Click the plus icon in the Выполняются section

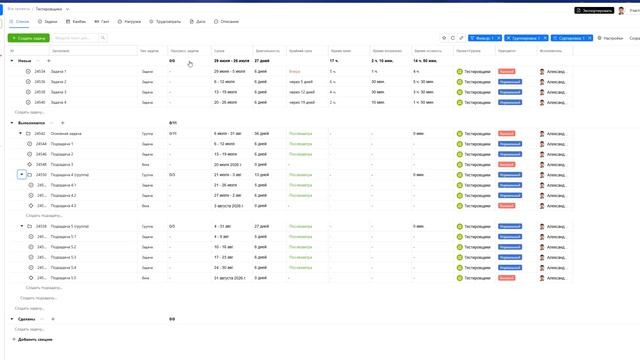[62, 123]
